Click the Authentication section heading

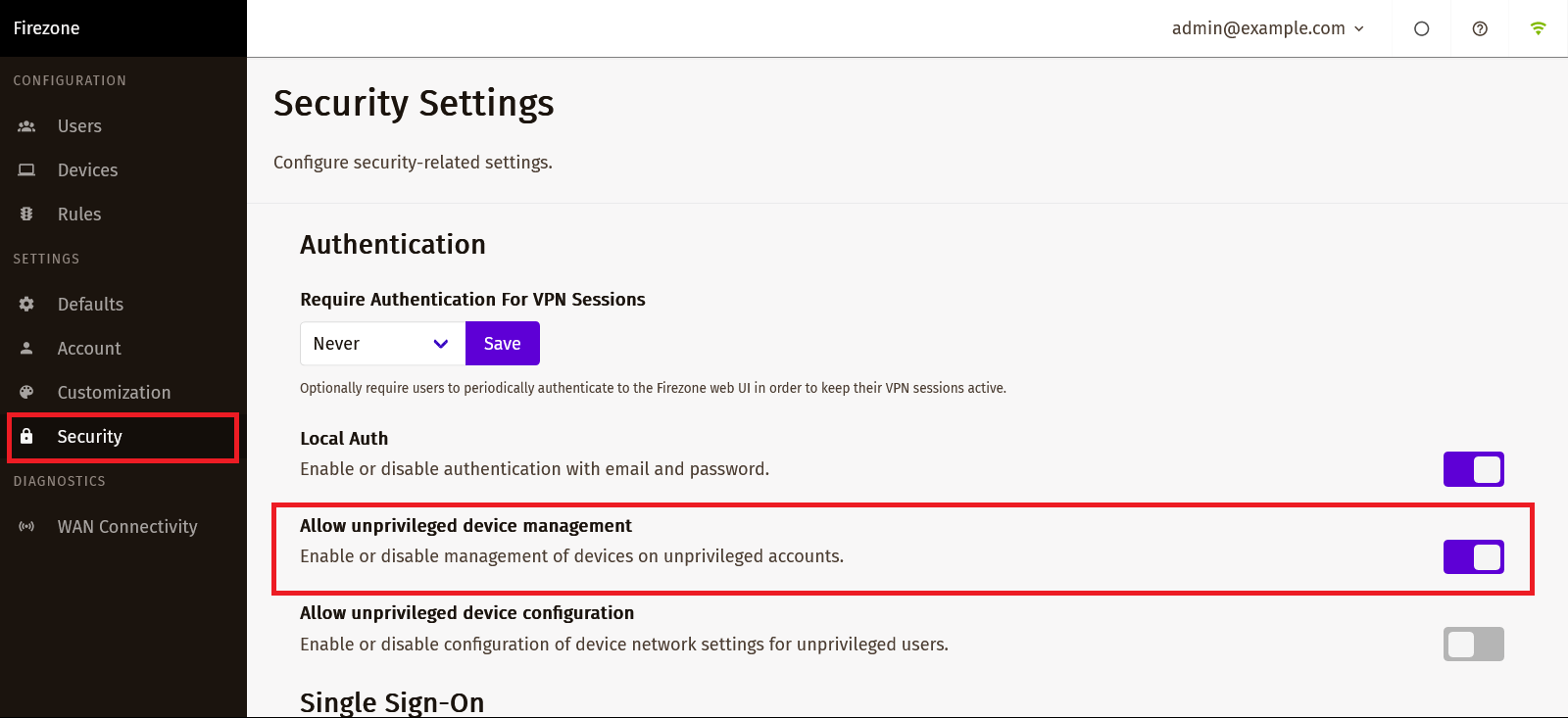393,245
